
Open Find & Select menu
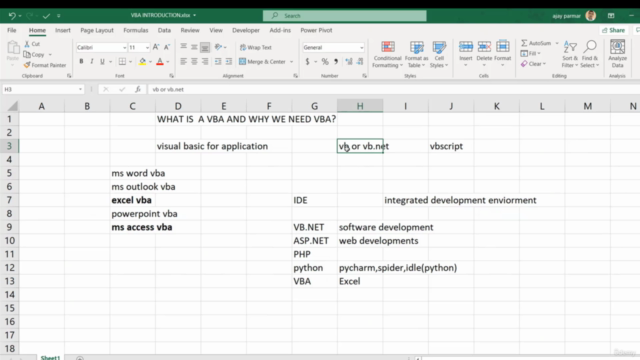click(x=589, y=54)
